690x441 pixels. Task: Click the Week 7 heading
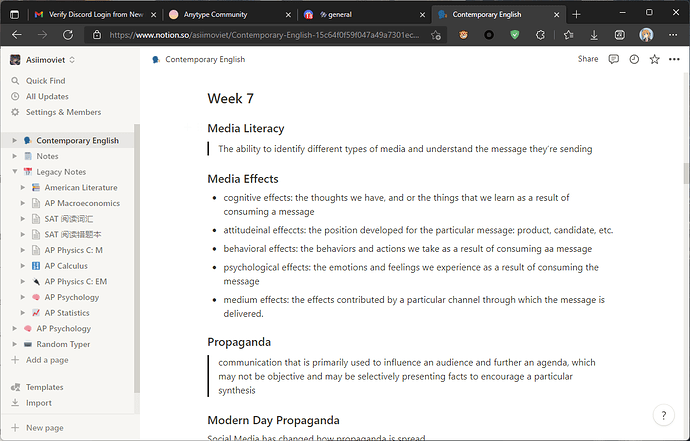tap(231, 98)
